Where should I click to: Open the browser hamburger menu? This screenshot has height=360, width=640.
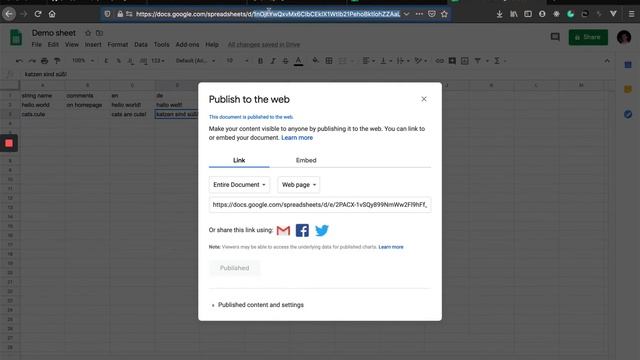pos(631,14)
